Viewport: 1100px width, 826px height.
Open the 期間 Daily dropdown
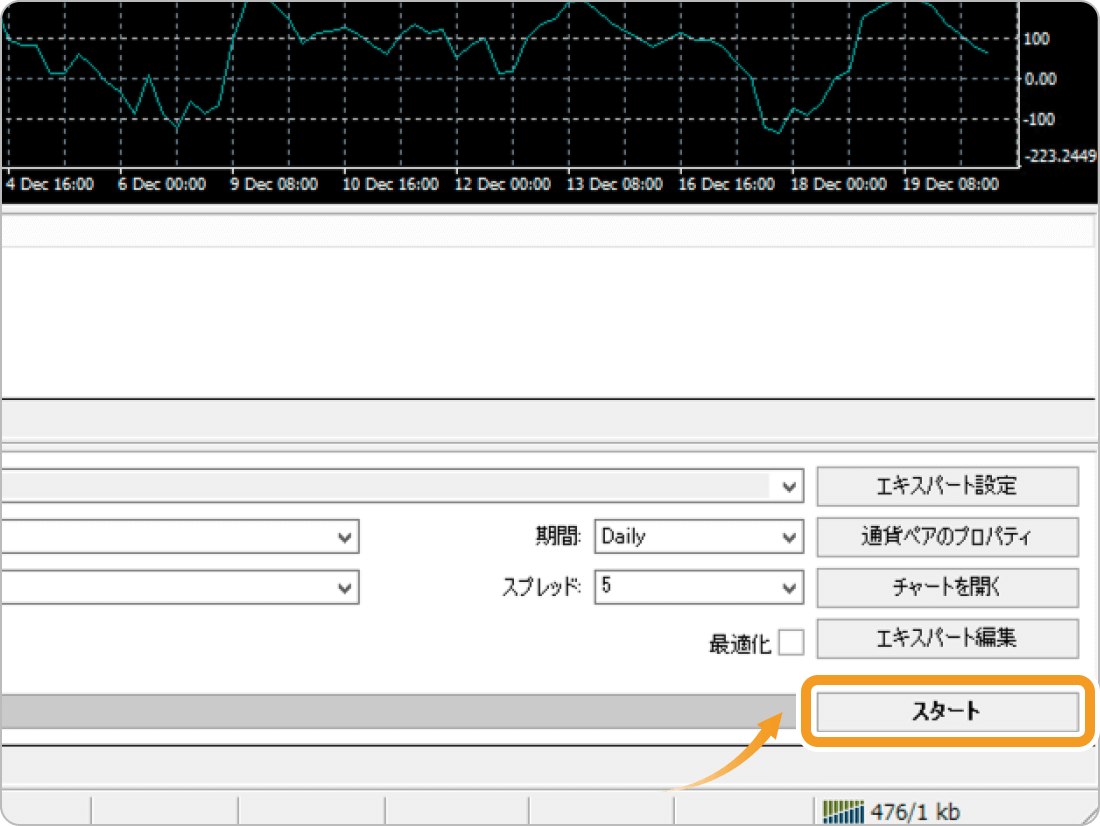699,537
